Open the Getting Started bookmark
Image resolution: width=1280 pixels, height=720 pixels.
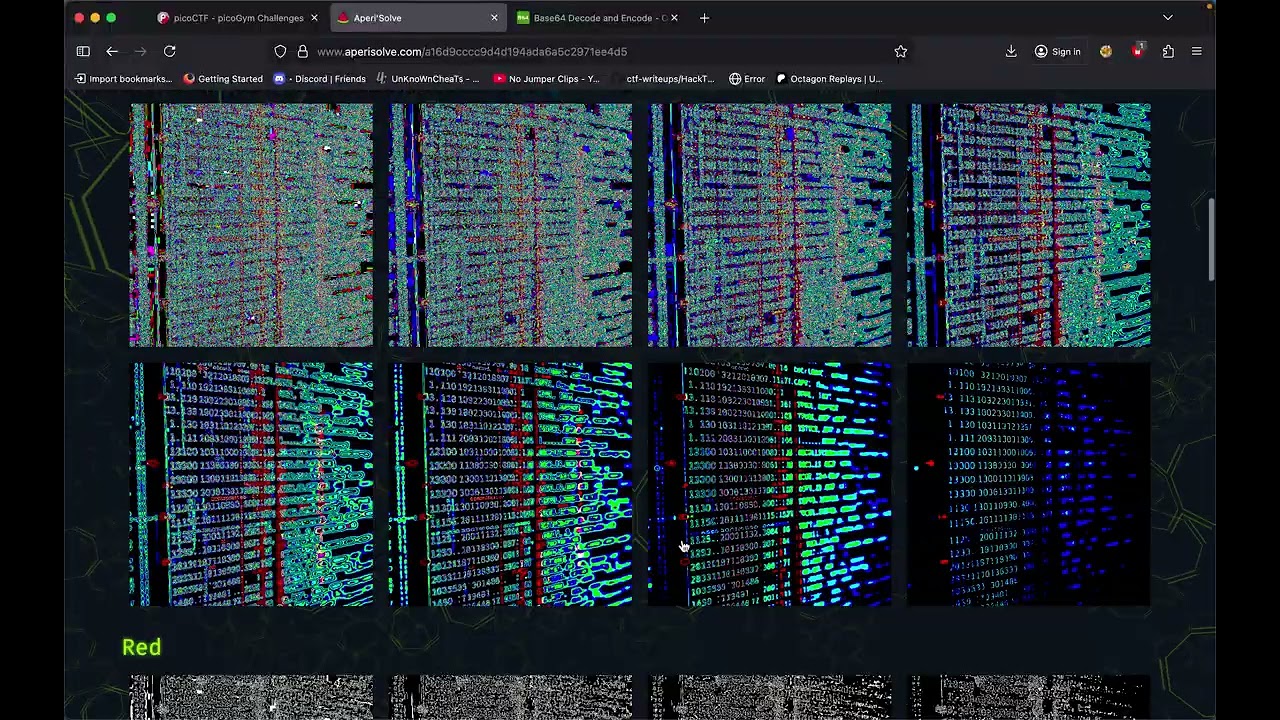tap(223, 79)
